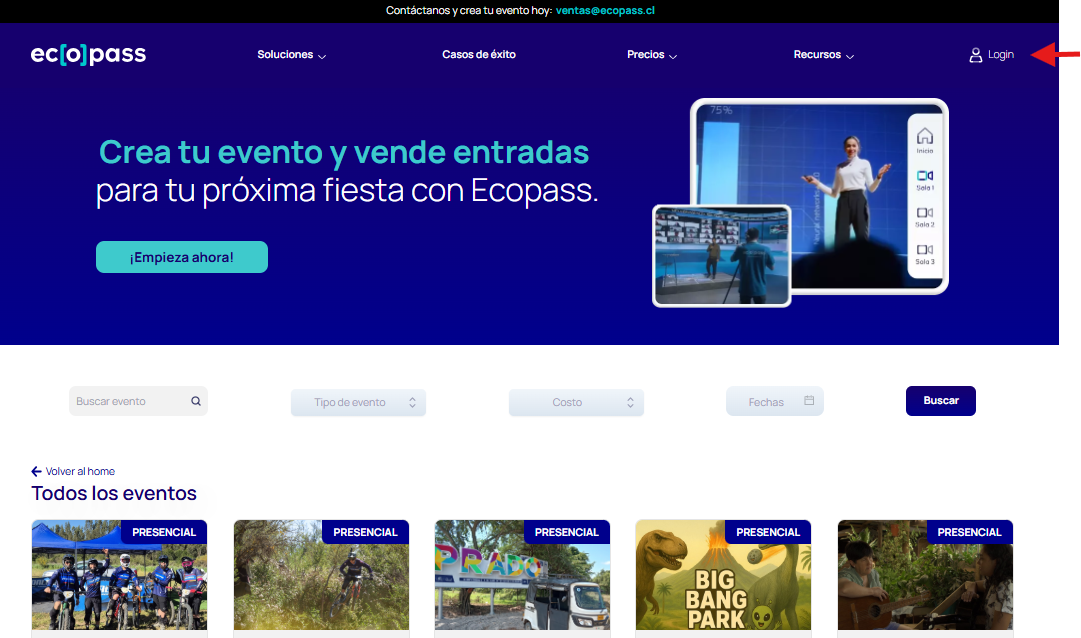Click the back arrow beside Volver al home
This screenshot has height=638, width=1081.
(x=37, y=471)
